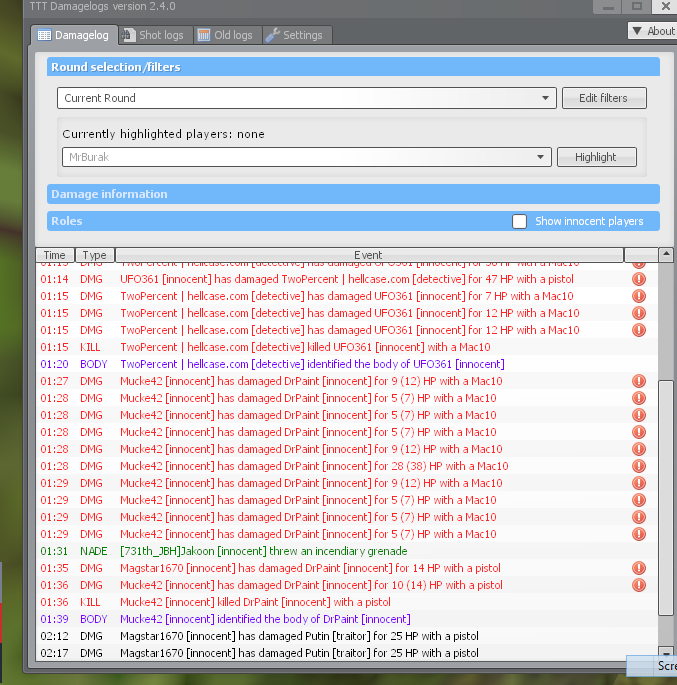677x685 pixels.
Task: Open the MrBurak player dropdown
Action: 304,157
